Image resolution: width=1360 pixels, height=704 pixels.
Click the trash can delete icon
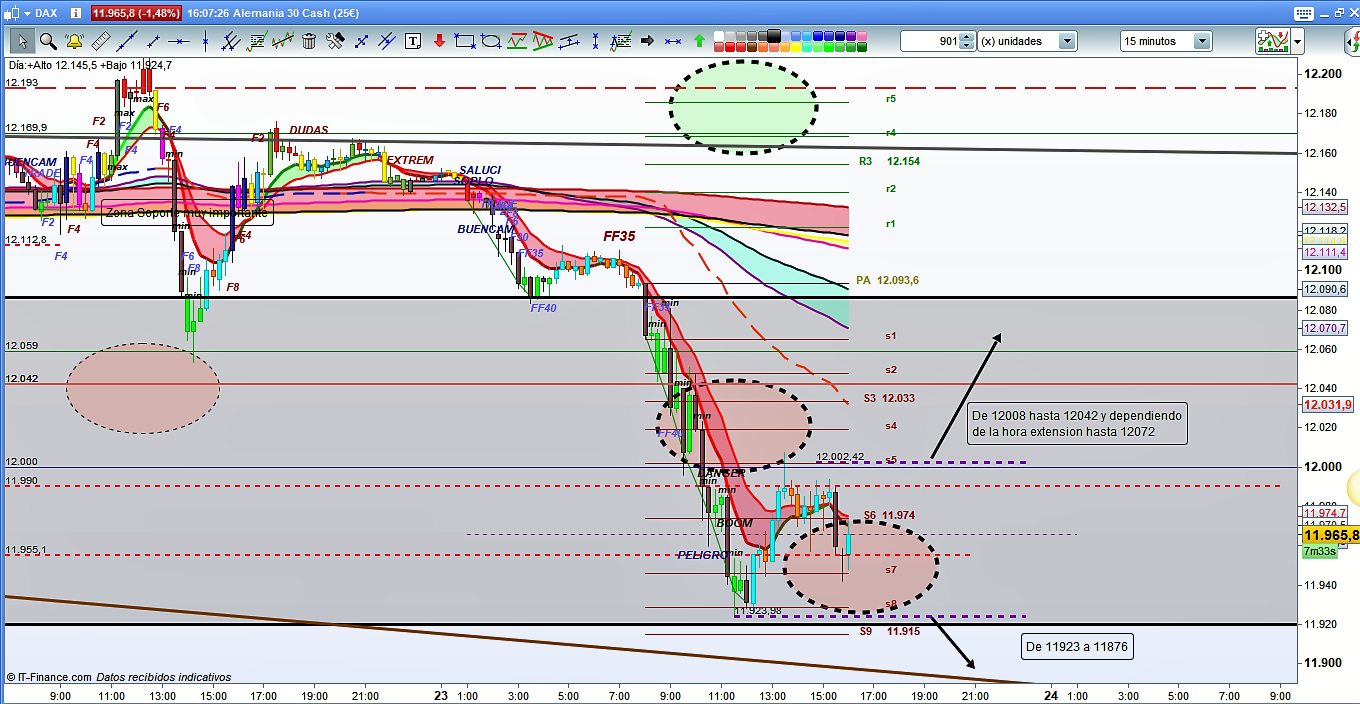point(309,41)
